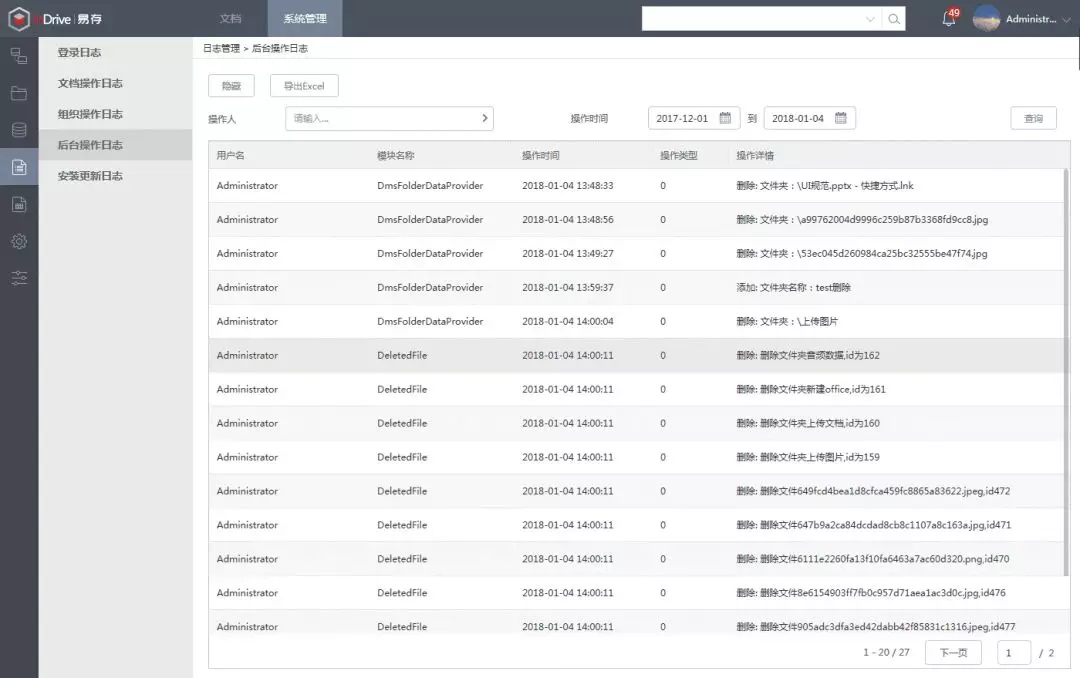Image resolution: width=1080 pixels, height=678 pixels.
Task: Open the report file sidebar icon
Action: pyautogui.click(x=19, y=204)
